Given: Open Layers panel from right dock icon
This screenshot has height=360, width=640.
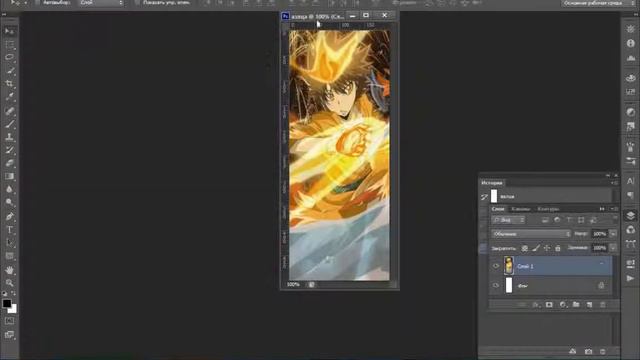Looking at the screenshot, I should [x=631, y=216].
